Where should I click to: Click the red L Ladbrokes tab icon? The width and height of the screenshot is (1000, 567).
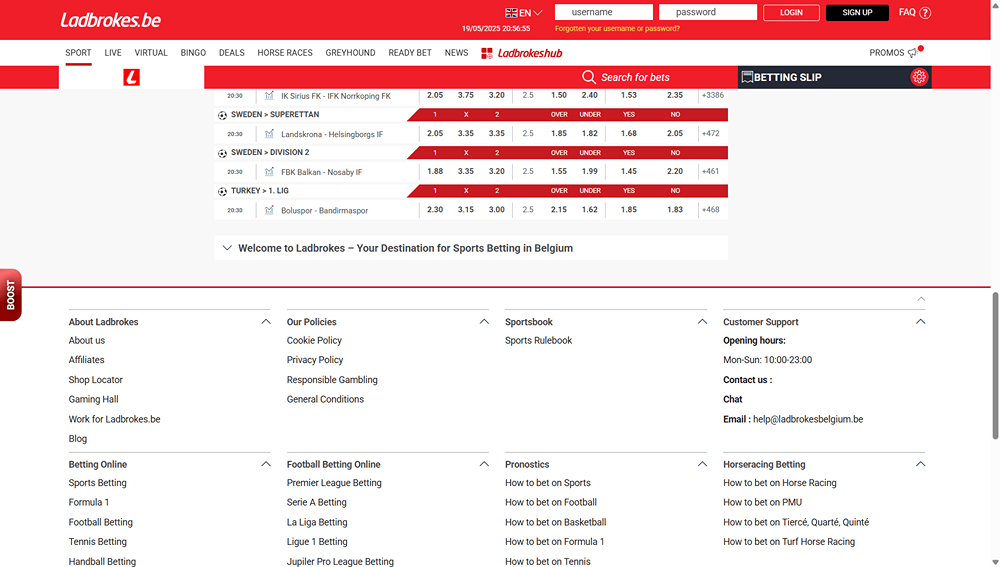click(131, 77)
